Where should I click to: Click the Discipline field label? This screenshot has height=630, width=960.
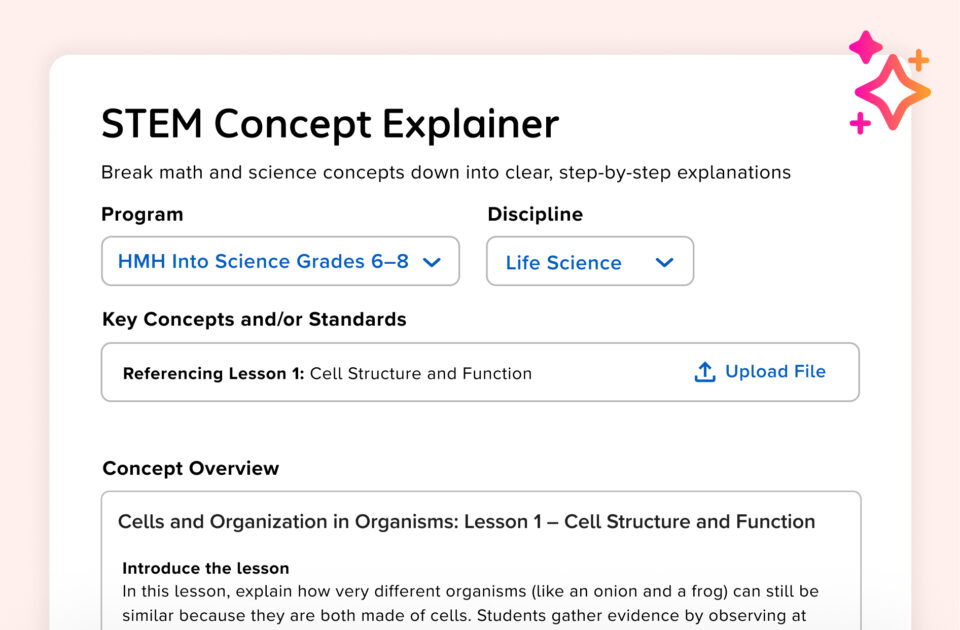[535, 214]
